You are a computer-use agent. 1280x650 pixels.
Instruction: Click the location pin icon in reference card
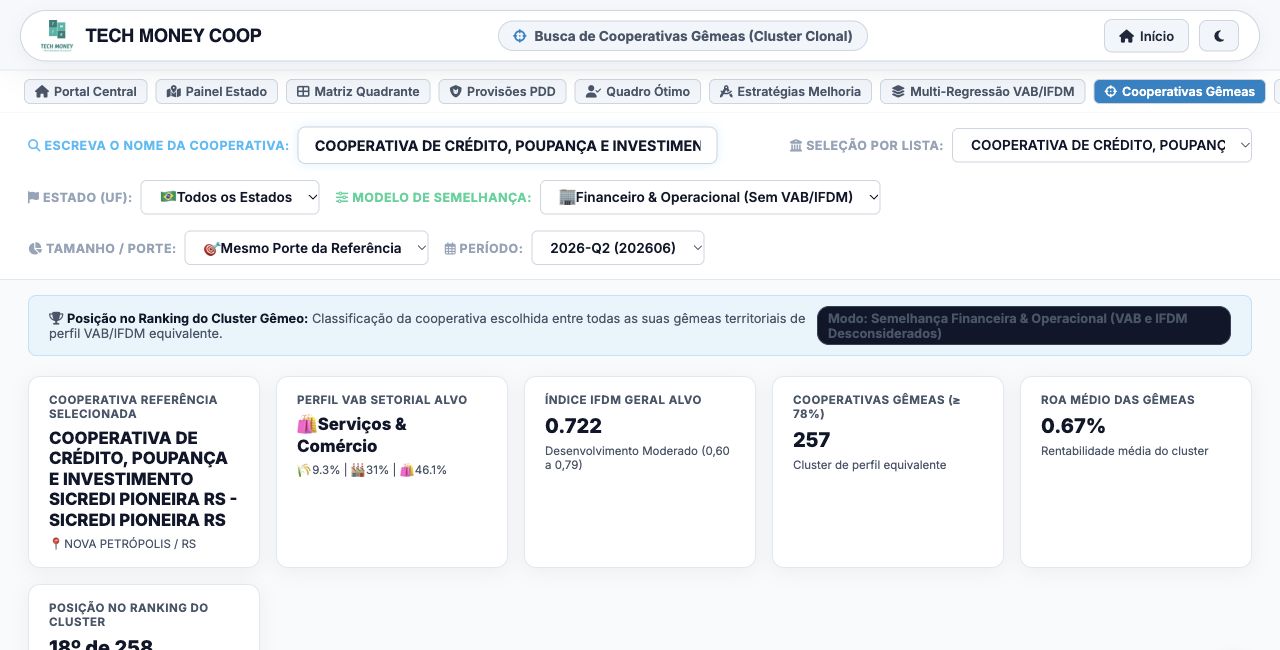click(x=56, y=544)
